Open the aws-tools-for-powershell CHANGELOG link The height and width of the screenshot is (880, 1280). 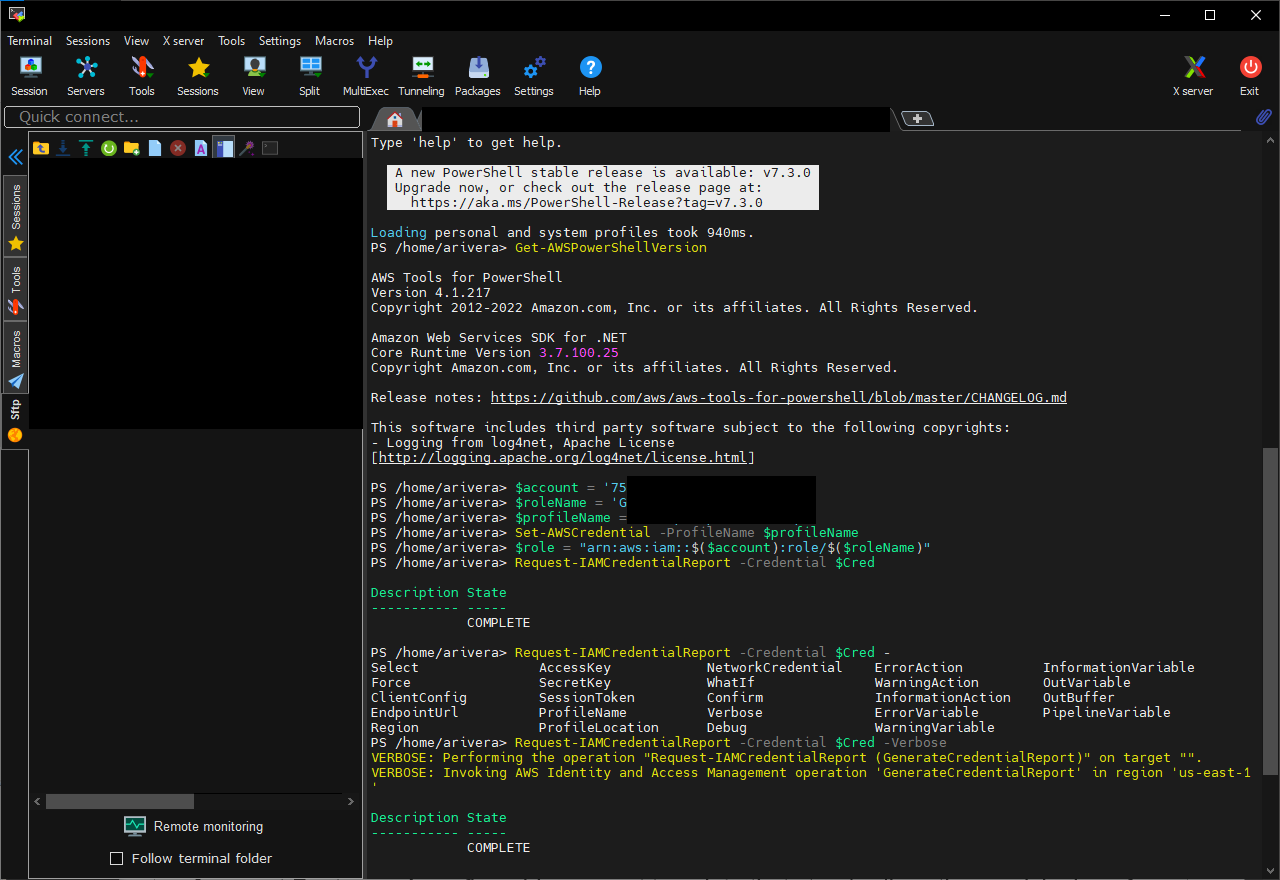(x=778, y=397)
